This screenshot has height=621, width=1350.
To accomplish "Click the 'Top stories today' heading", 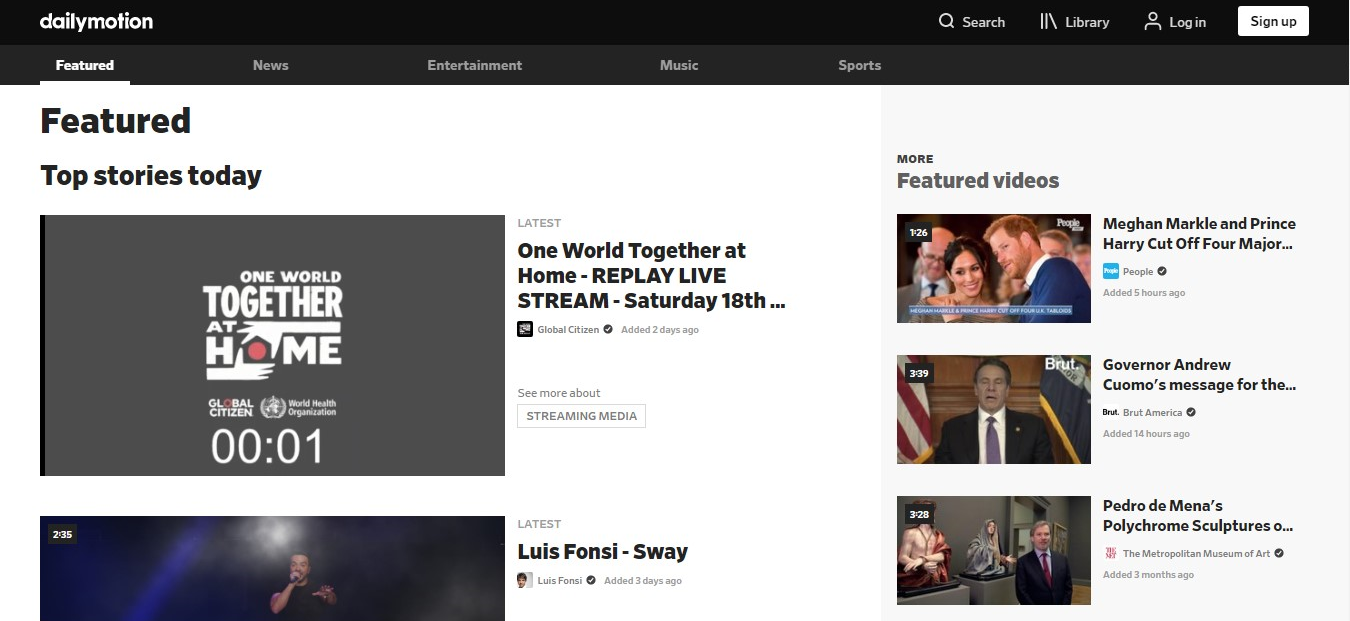I will [151, 176].
